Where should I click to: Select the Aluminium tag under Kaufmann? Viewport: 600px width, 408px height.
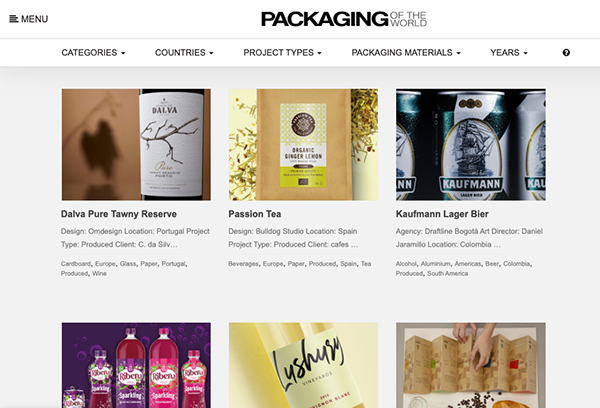435,264
